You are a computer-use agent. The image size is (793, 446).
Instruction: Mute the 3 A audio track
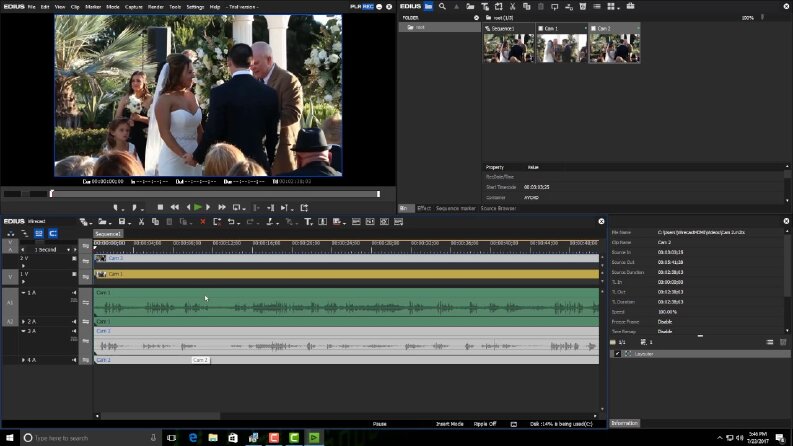(74, 331)
